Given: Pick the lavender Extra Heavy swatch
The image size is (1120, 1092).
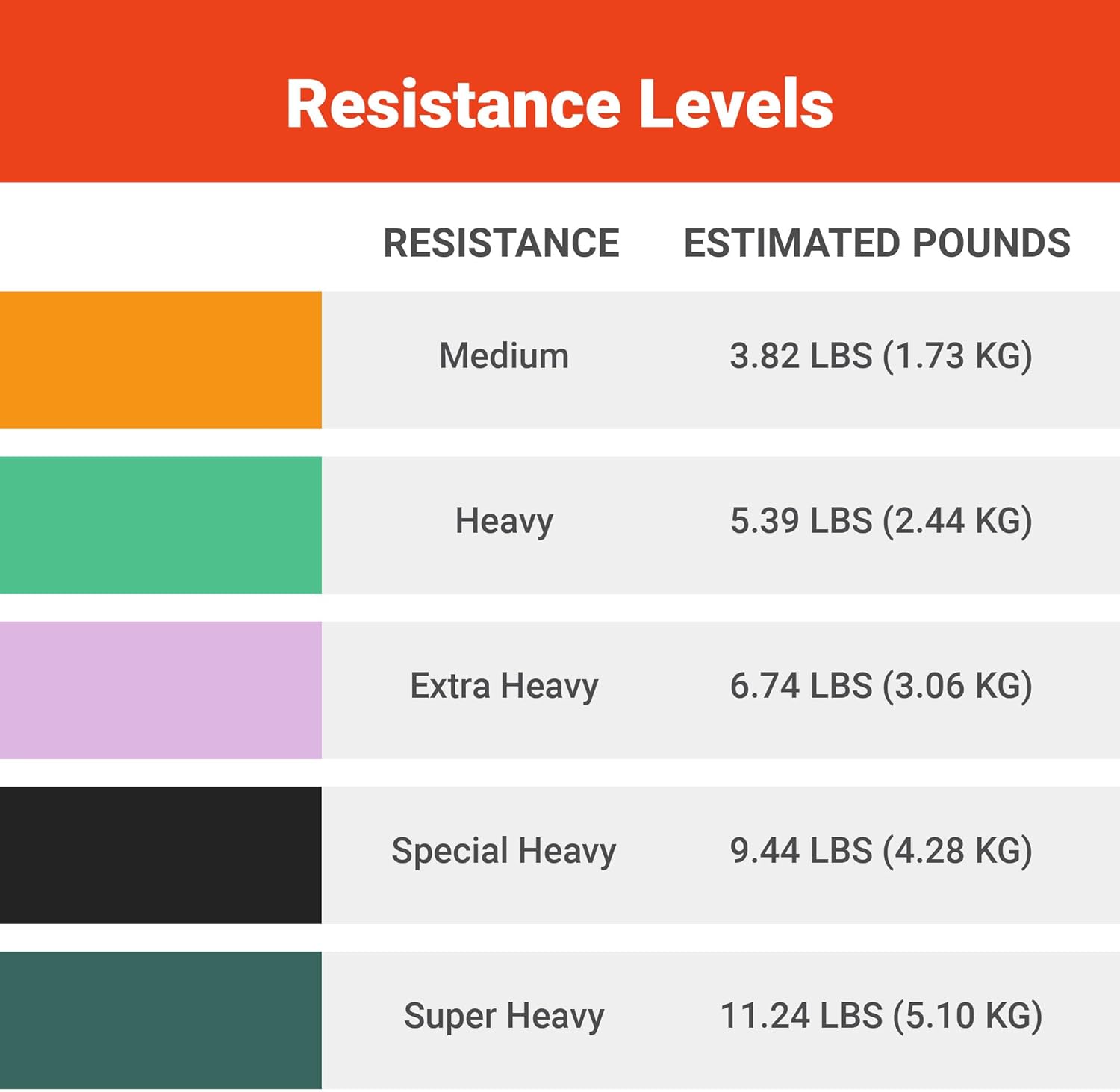Looking at the screenshot, I should point(161,690).
